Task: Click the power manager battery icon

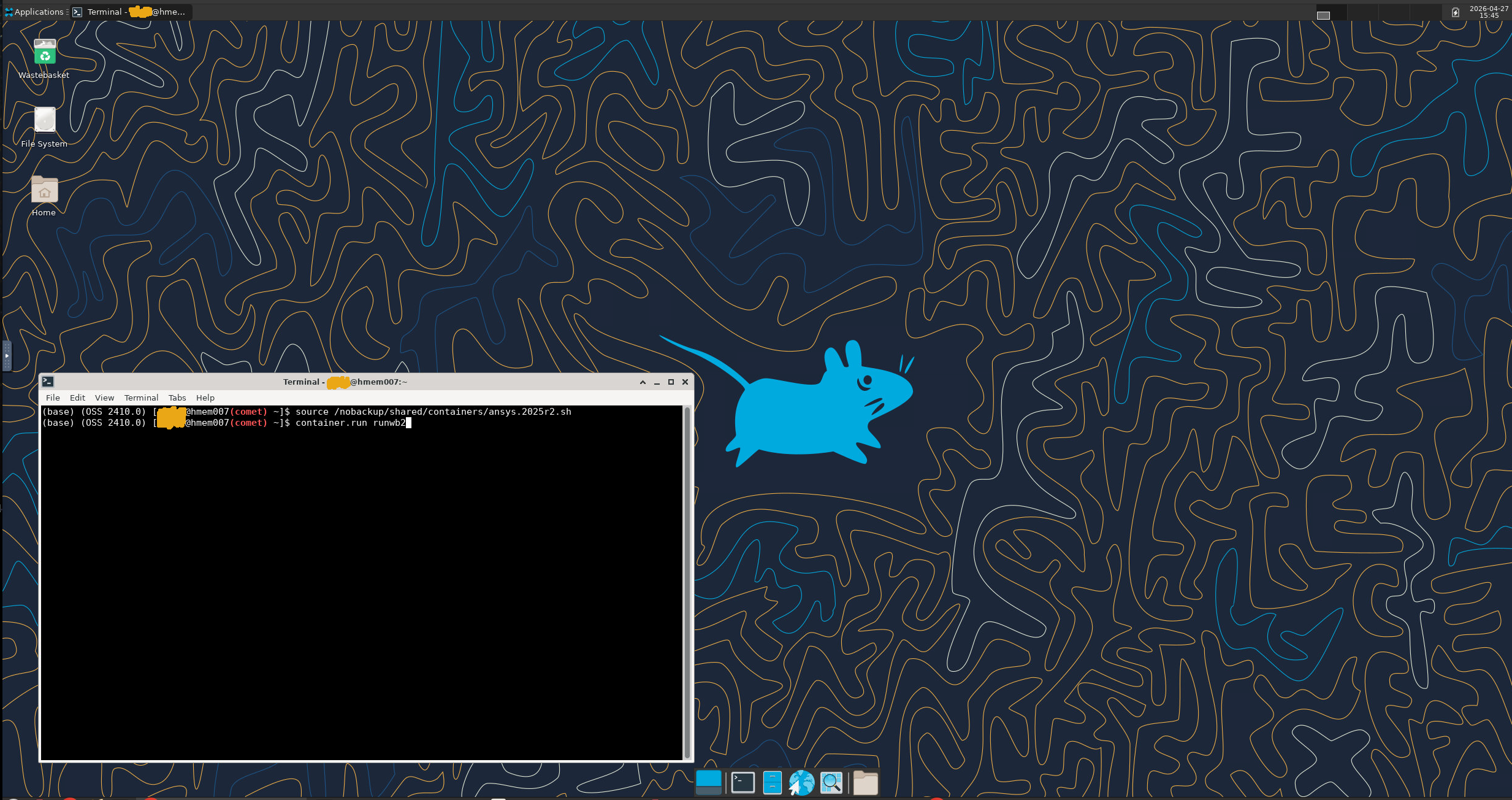Action: coord(1456,12)
